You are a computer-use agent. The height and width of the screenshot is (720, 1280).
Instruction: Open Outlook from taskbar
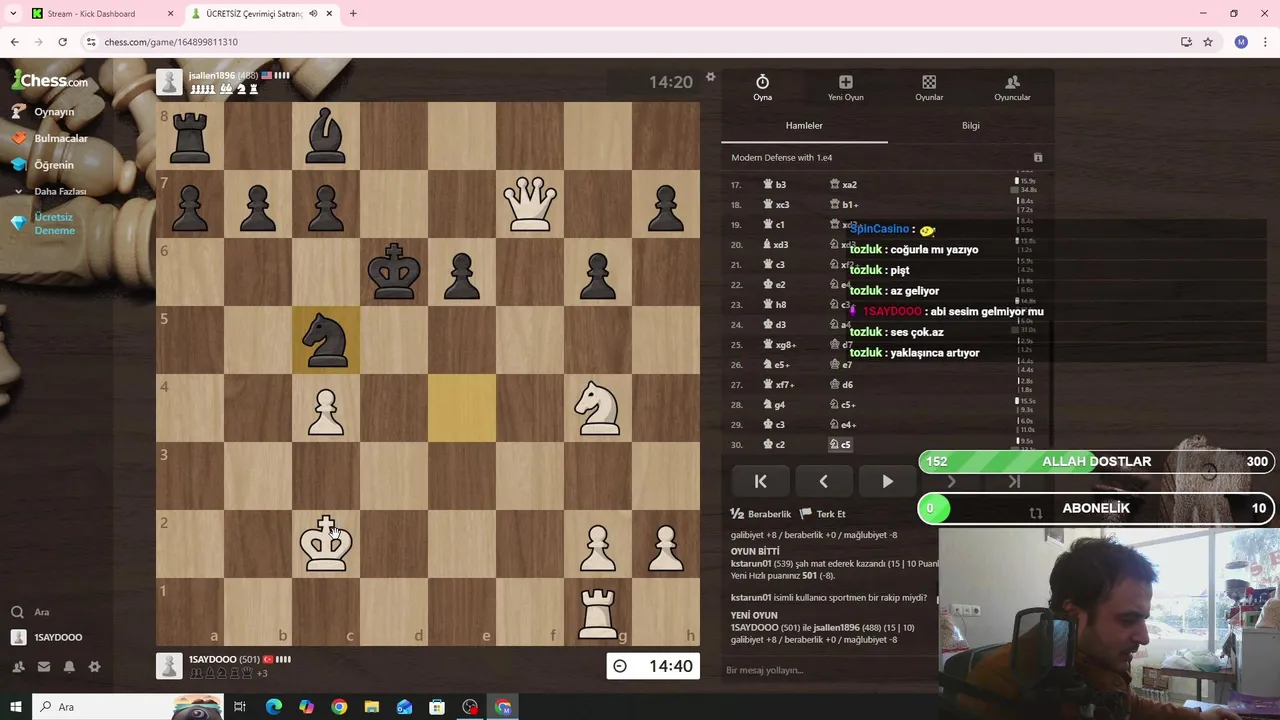pos(404,707)
